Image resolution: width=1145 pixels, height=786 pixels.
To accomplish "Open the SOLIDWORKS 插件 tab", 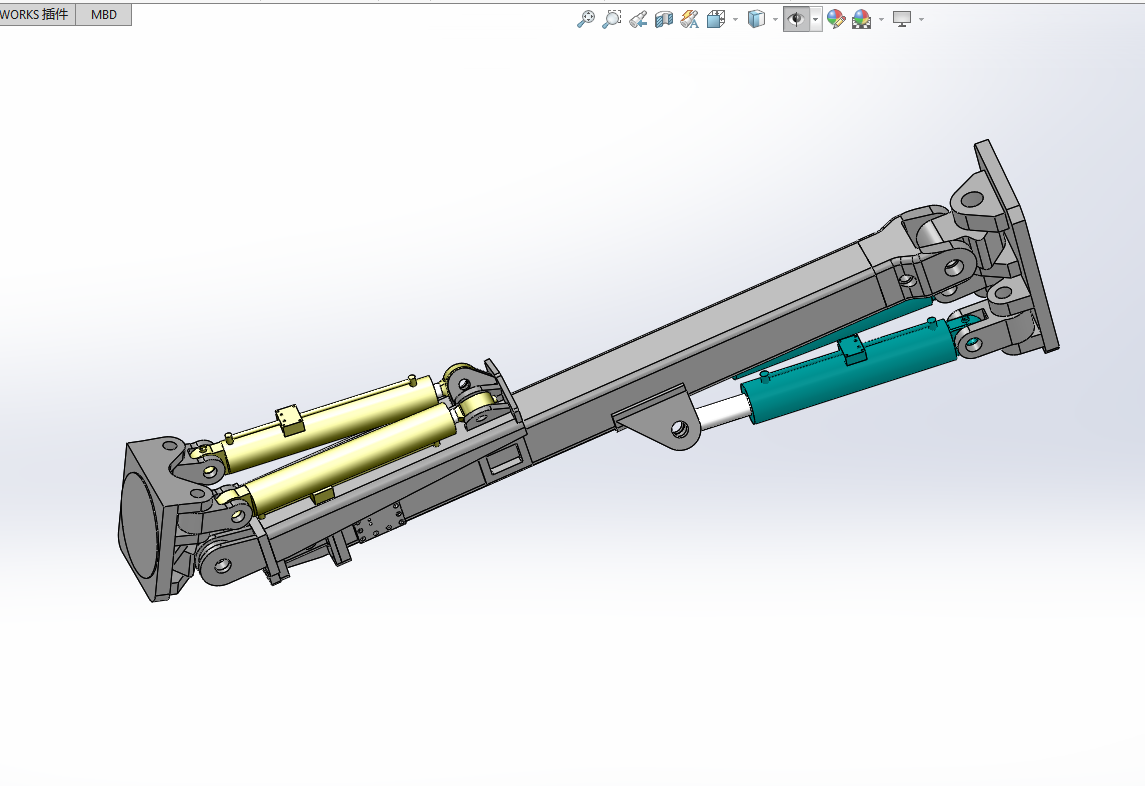I will coord(37,15).
